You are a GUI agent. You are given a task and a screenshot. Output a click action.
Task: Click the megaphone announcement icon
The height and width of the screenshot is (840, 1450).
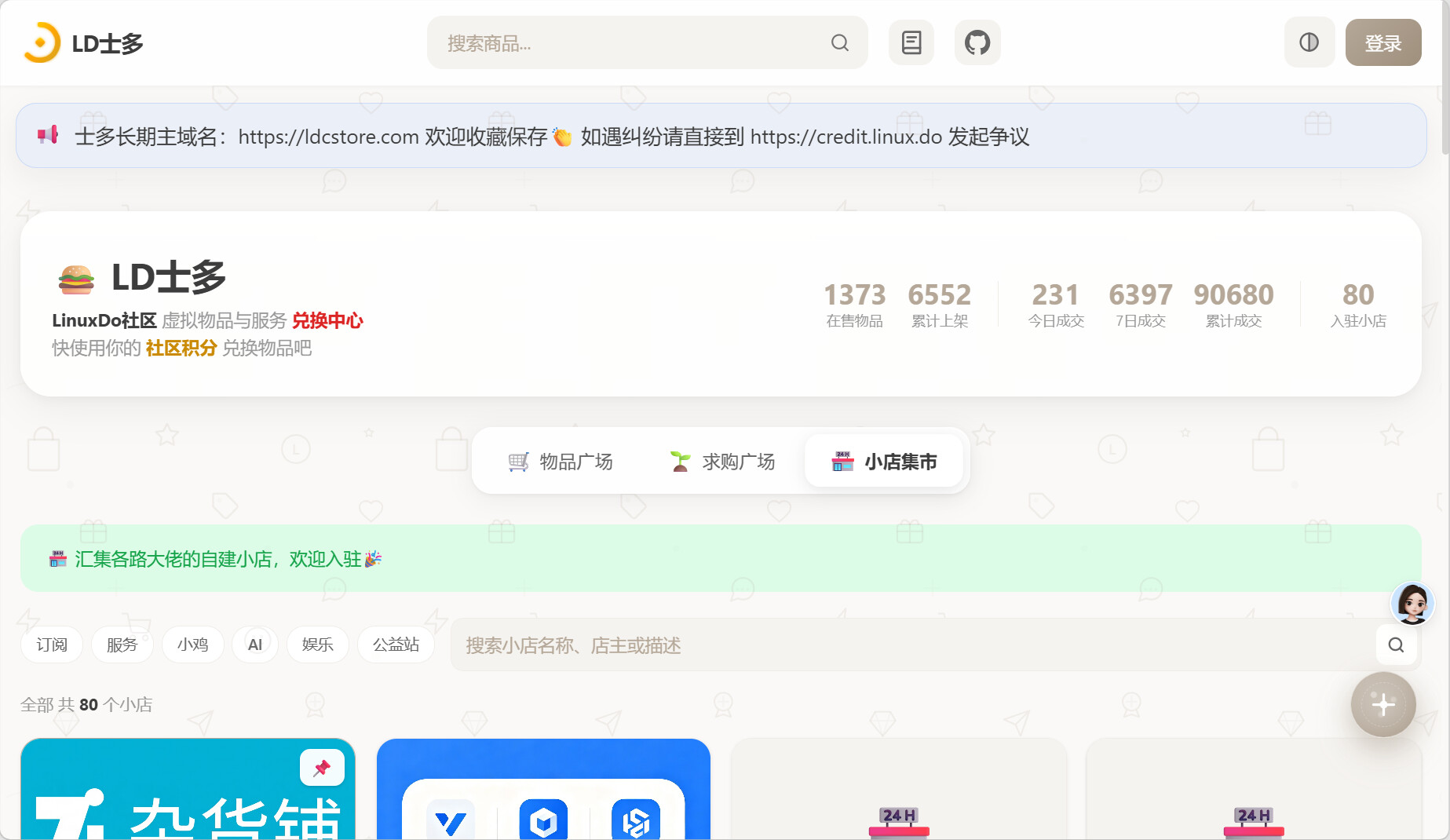click(x=48, y=135)
